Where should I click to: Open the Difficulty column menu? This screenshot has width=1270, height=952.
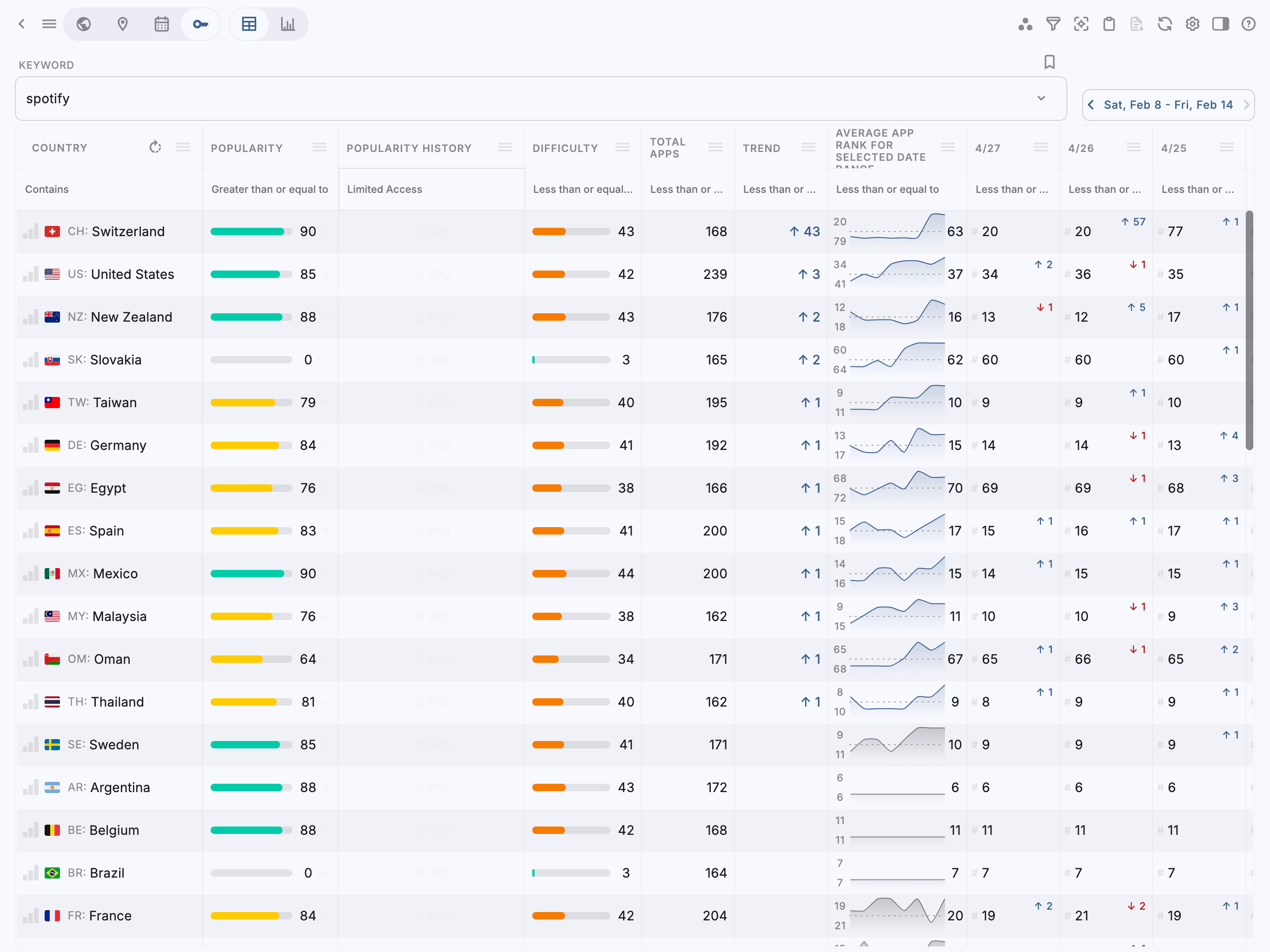coord(622,147)
